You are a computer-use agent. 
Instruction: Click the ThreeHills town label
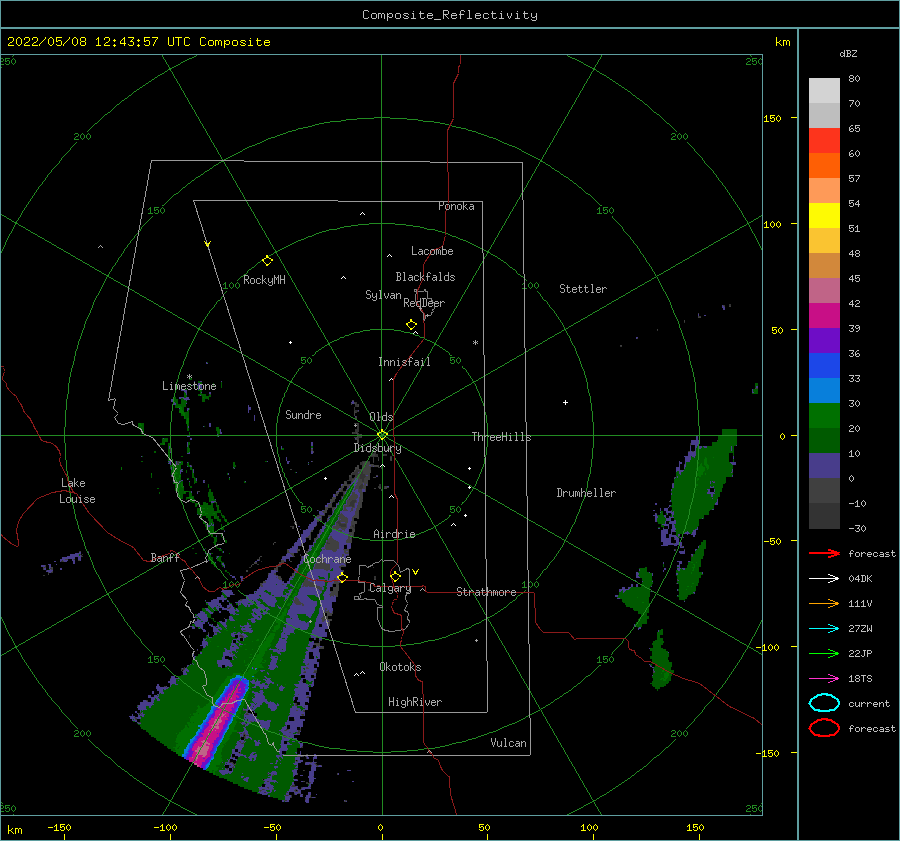tap(502, 437)
